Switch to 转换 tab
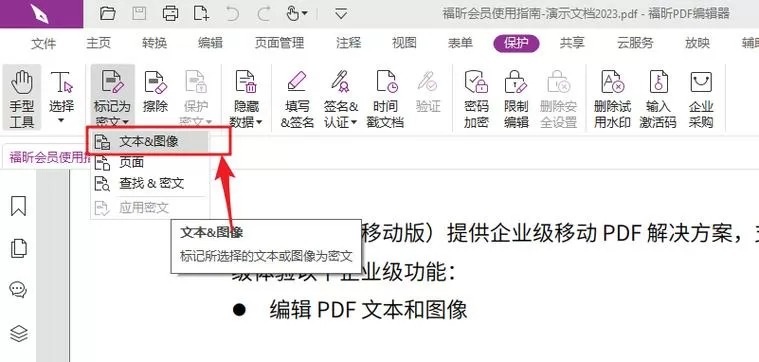759x362 pixels. [154, 43]
